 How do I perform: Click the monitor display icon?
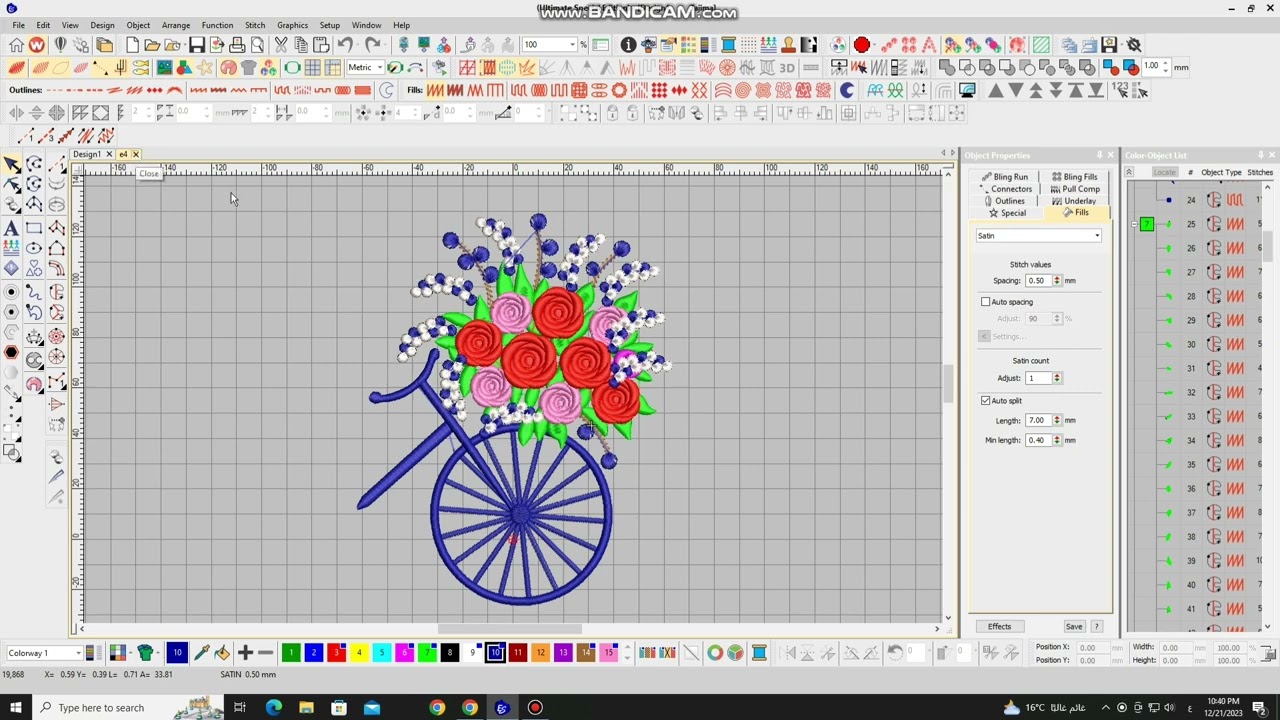click(967, 90)
